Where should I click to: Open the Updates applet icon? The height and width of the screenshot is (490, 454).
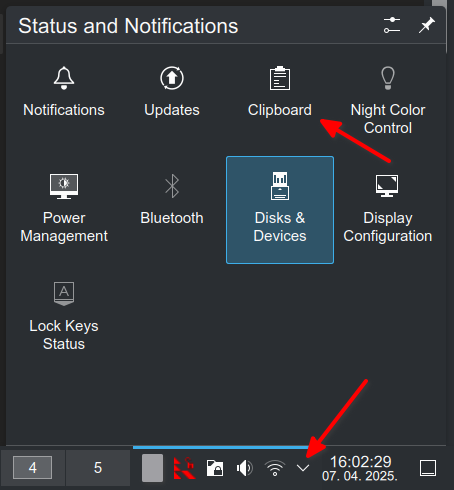point(172,78)
